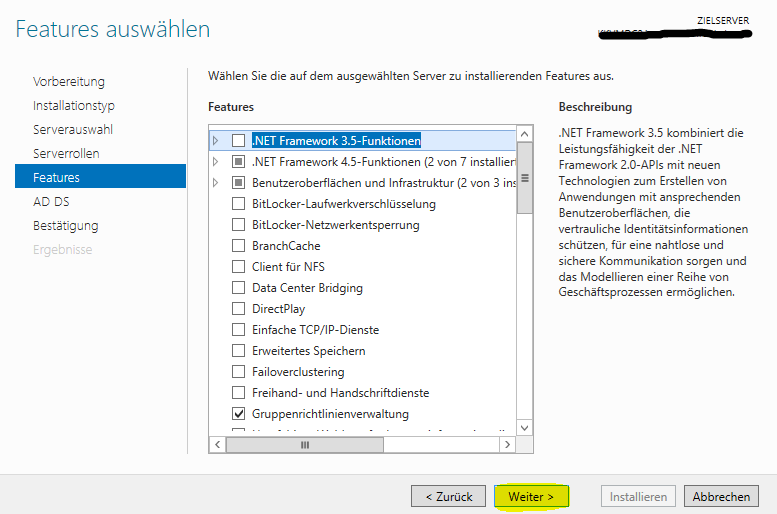Click the horizontal scroll-left arrow
Viewport: 777px width, 514px height.
pyautogui.click(x=218, y=445)
